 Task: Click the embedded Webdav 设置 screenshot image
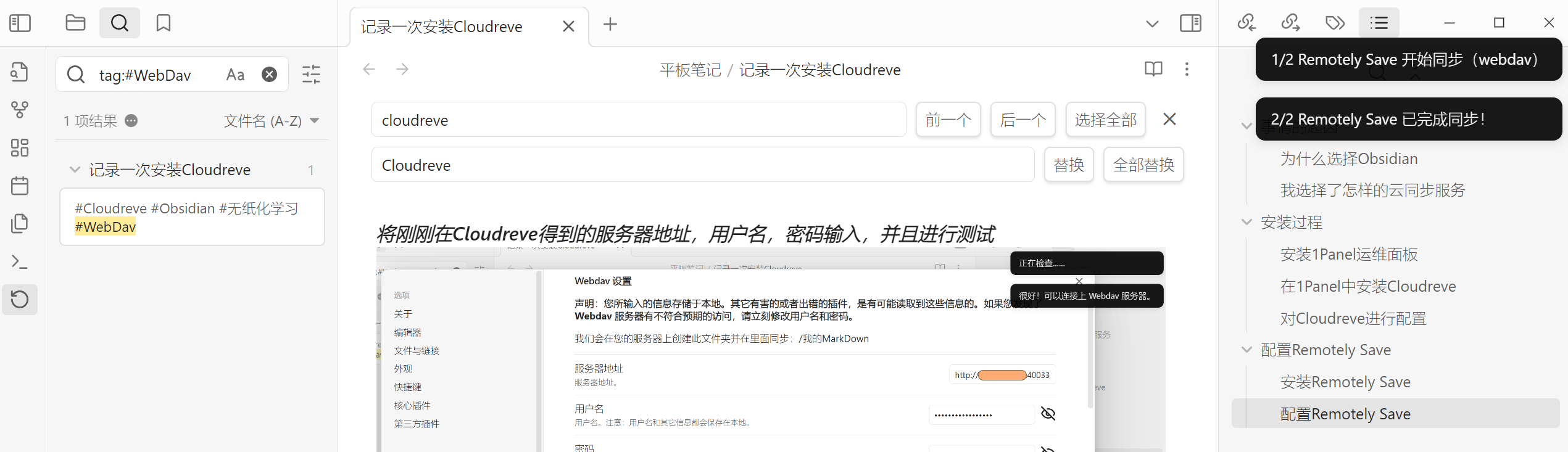771,350
